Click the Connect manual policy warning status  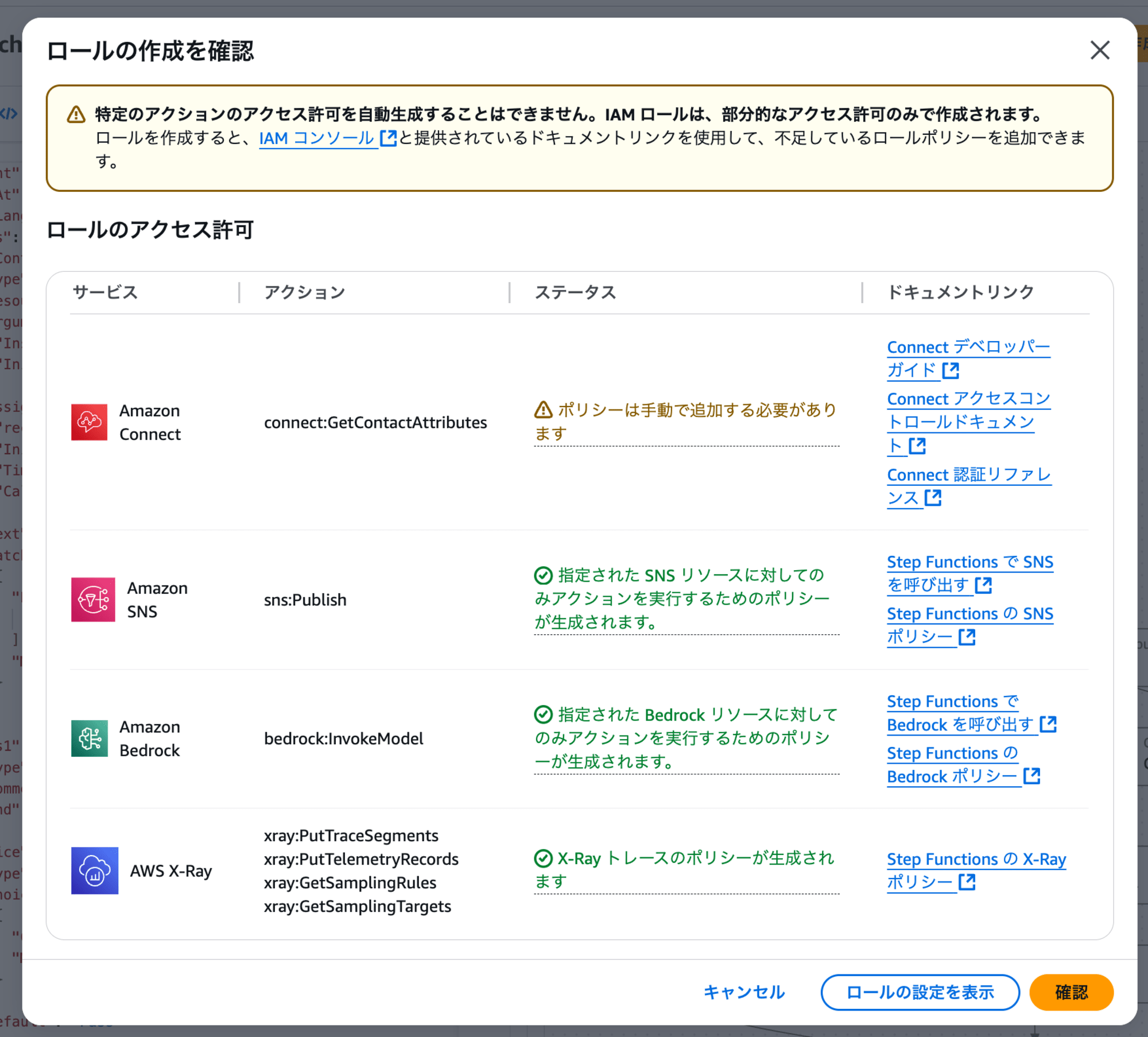tap(687, 422)
